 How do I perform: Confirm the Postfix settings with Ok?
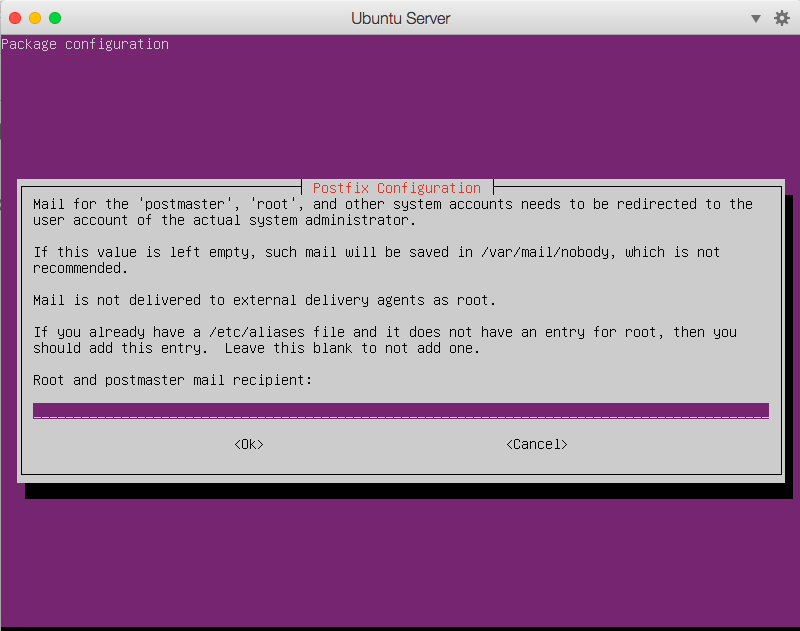(x=248, y=444)
